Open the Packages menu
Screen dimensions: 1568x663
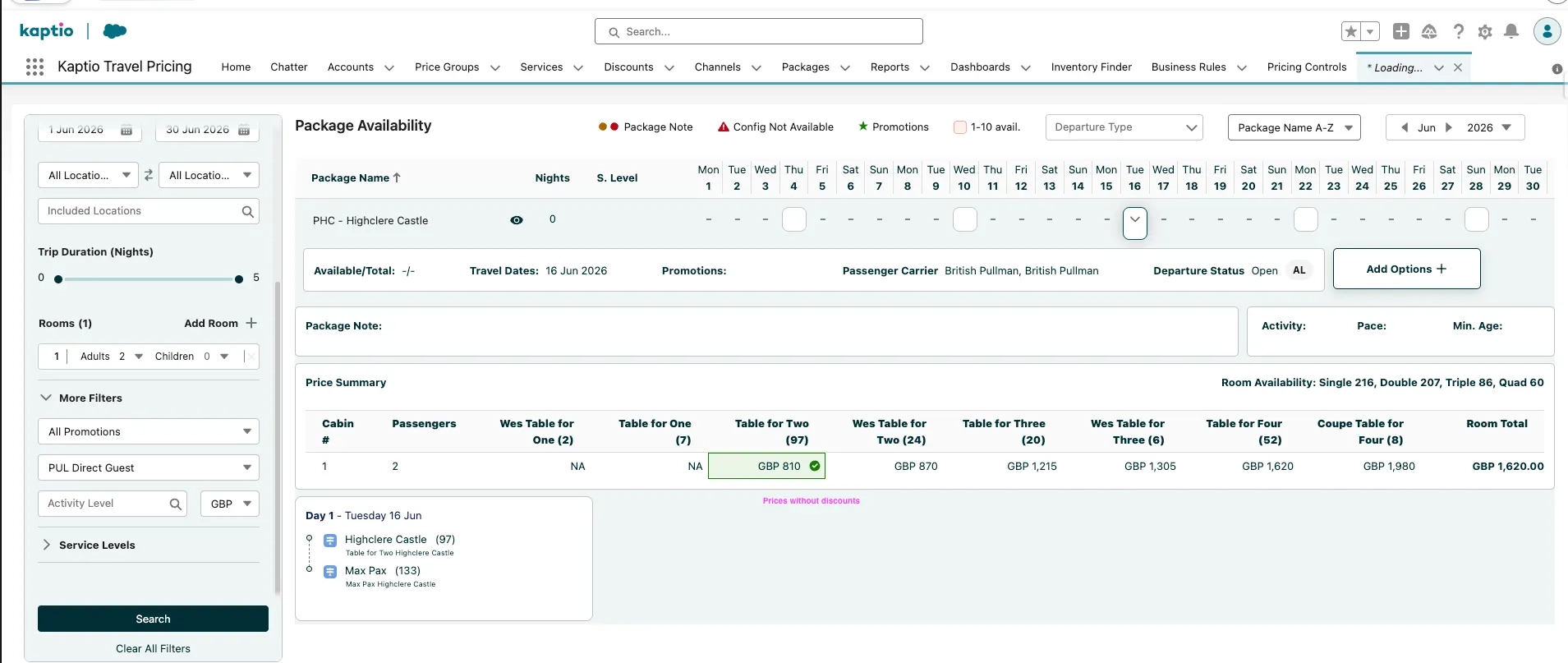[x=805, y=67]
